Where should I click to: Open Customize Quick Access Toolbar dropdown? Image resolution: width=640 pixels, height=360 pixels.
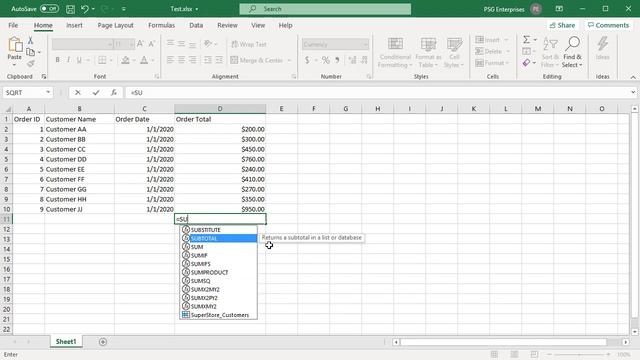pyautogui.click(x=124, y=9)
